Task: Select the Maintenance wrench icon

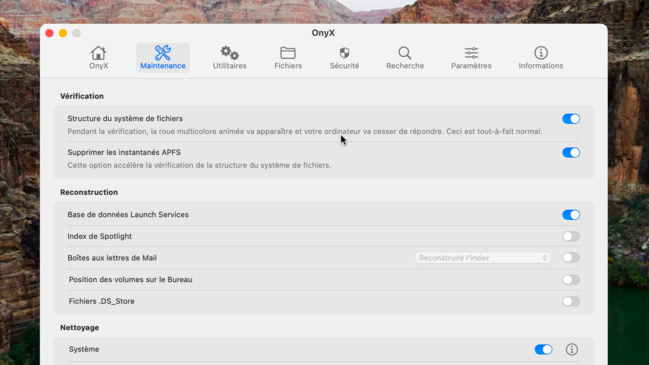Action: pos(163,53)
